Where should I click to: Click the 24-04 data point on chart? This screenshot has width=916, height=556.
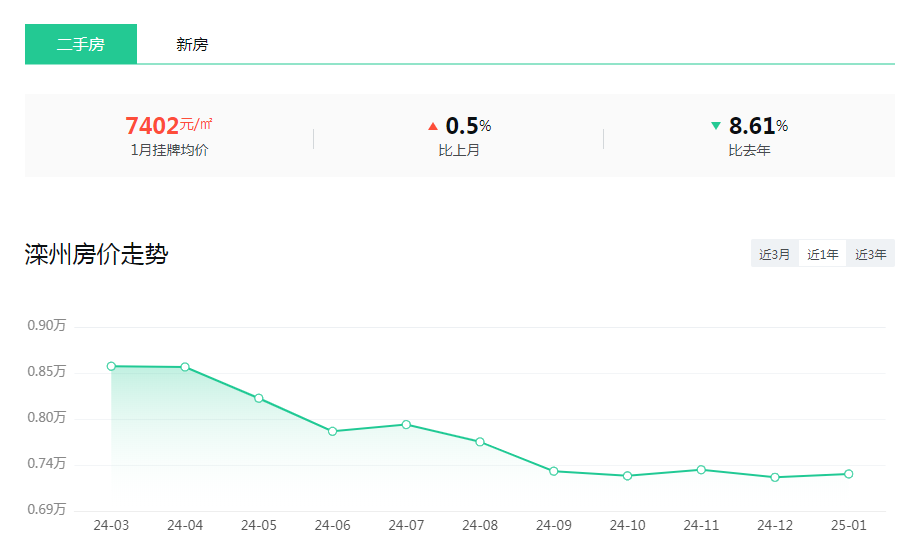[185, 367]
